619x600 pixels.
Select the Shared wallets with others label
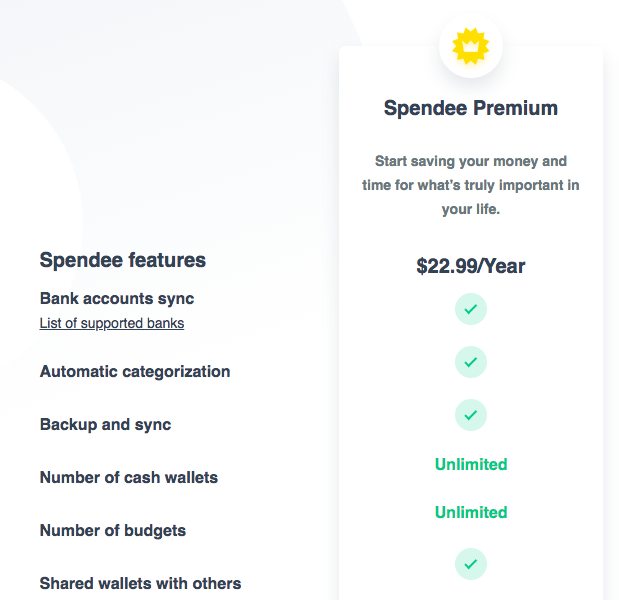point(140,583)
